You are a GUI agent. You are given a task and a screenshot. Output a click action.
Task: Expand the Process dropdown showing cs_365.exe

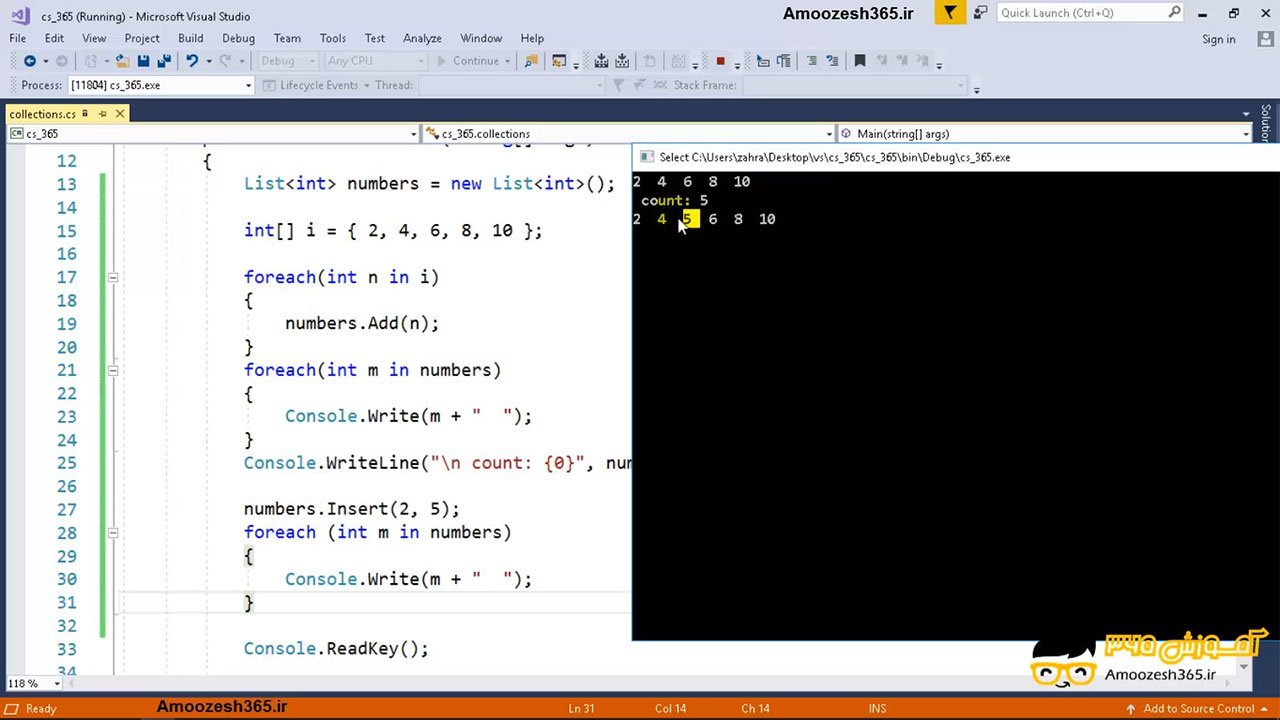coord(248,86)
